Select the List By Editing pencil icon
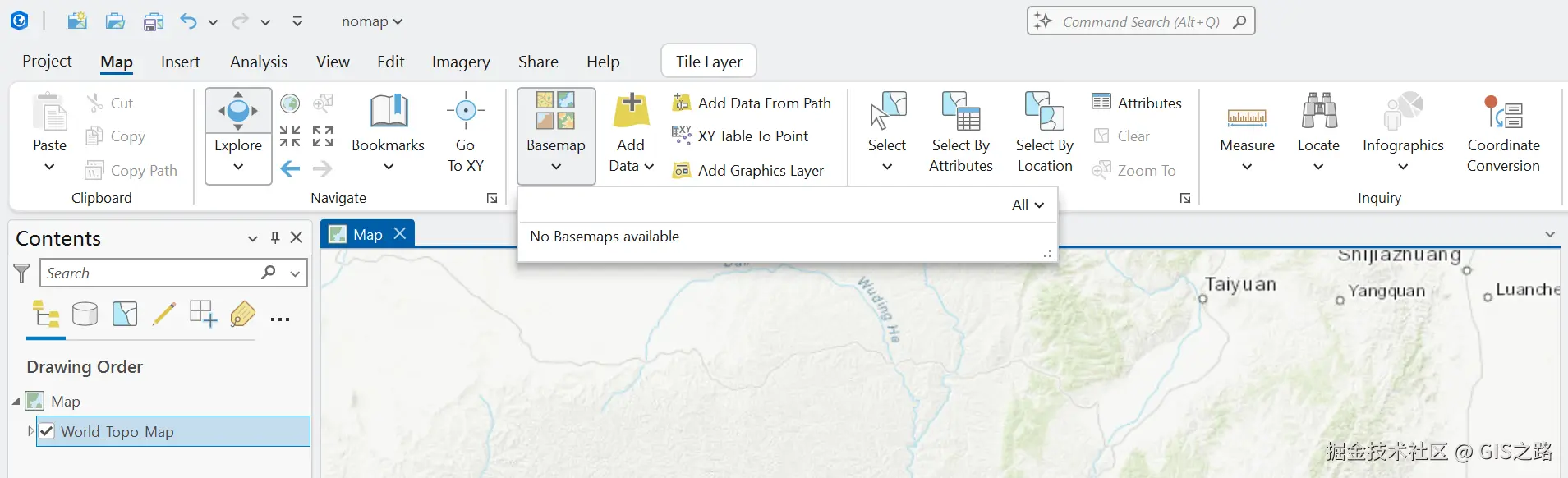 pos(164,314)
